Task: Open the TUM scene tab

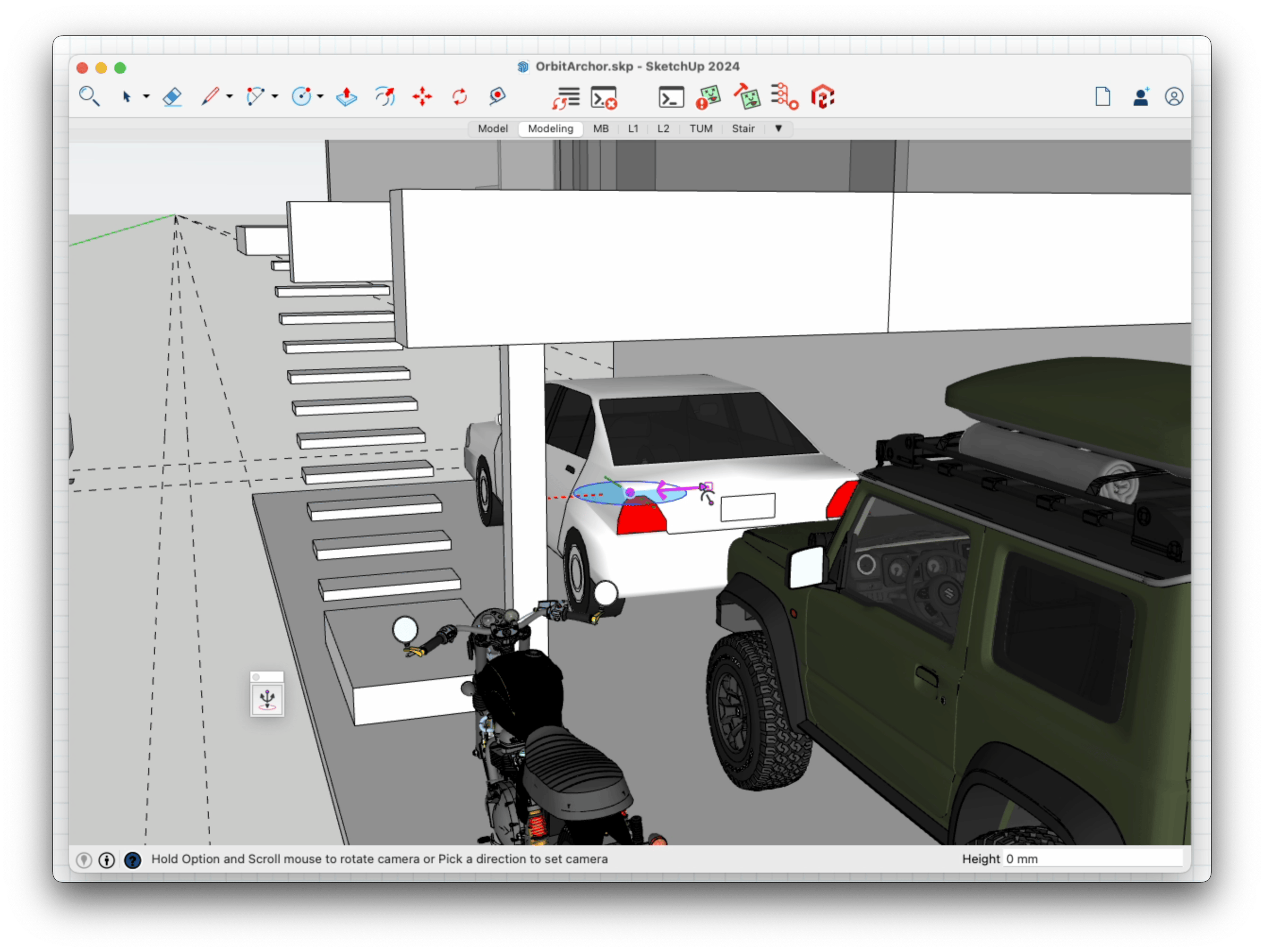Action: [700, 128]
